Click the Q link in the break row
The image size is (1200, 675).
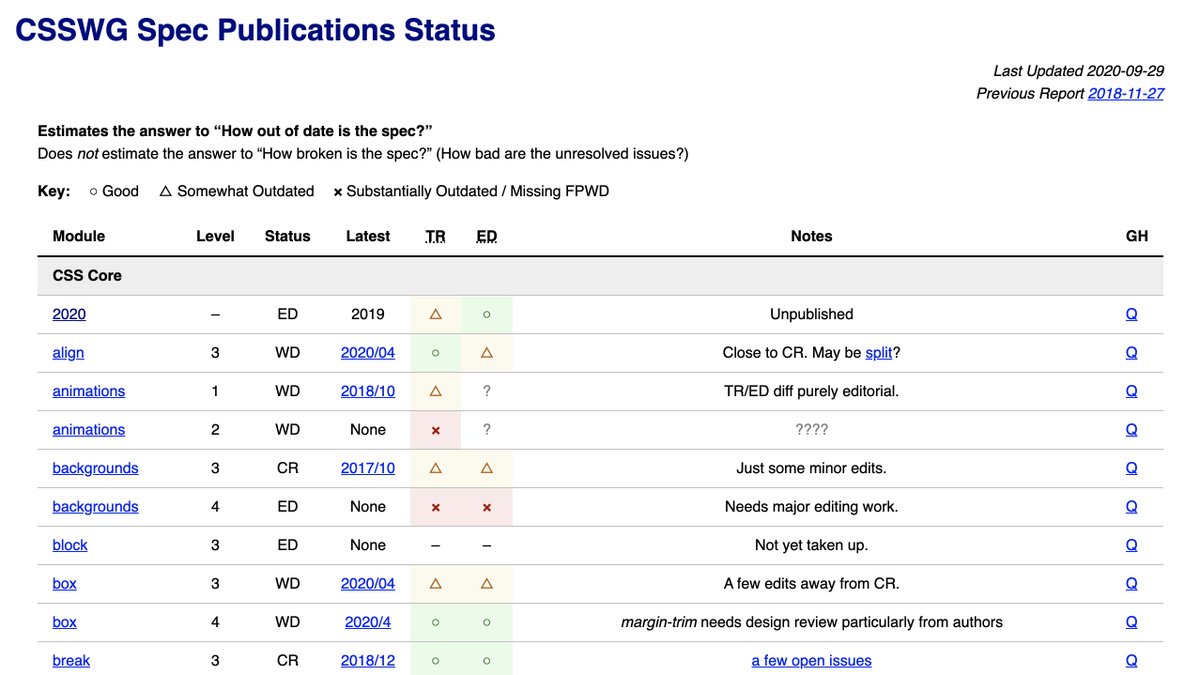tap(1131, 660)
